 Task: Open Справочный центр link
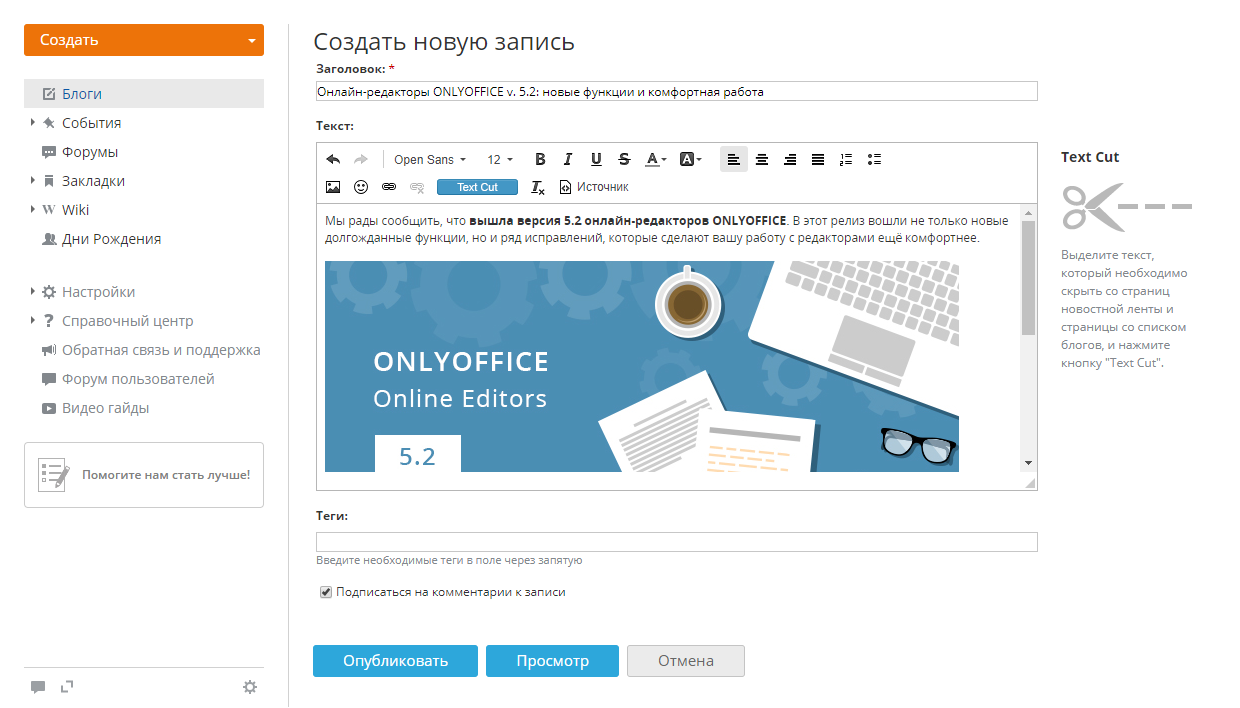[x=128, y=321]
